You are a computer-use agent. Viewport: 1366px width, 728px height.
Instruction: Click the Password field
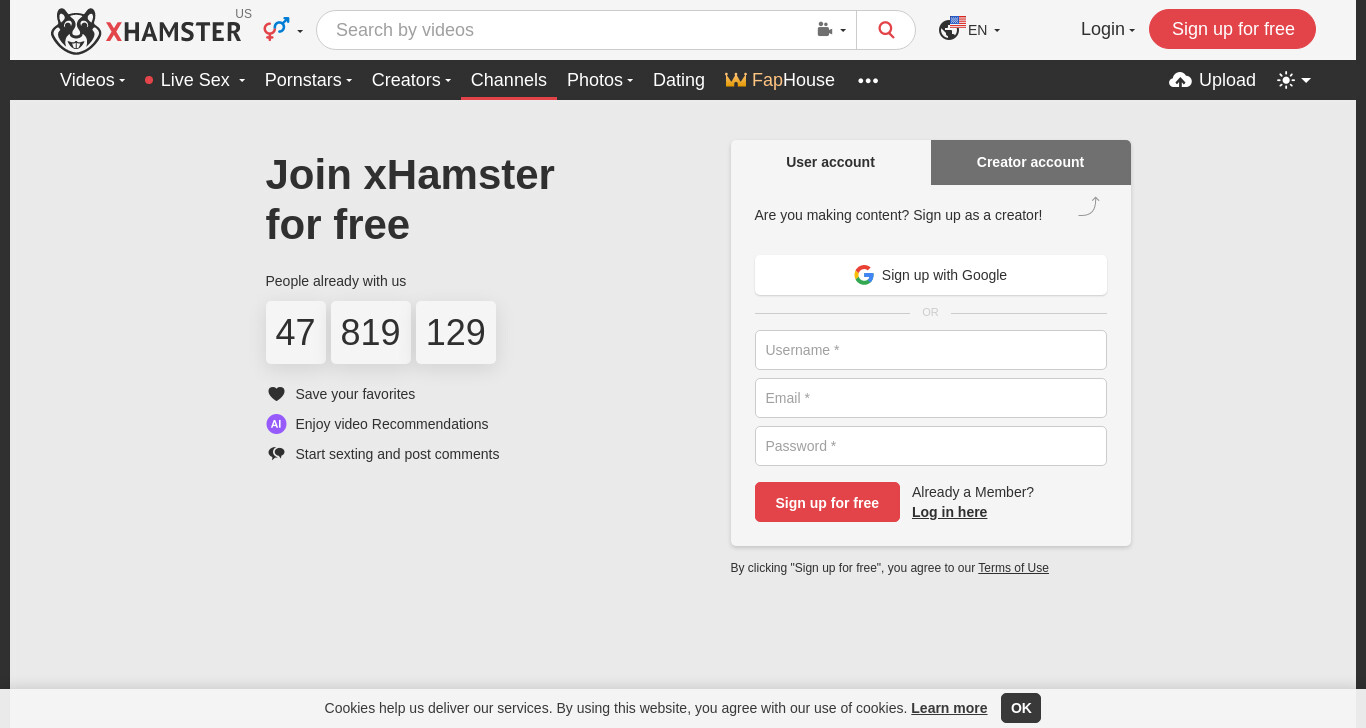pyautogui.click(x=930, y=446)
